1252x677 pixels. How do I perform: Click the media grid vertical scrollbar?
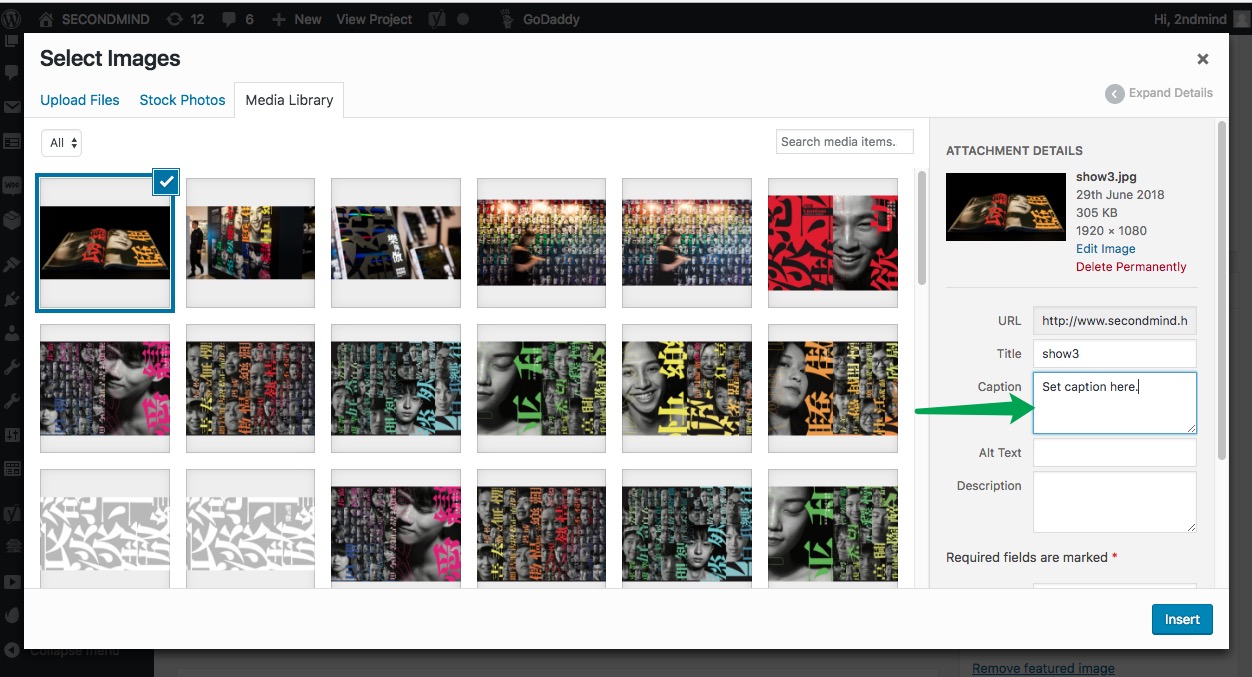(922, 228)
